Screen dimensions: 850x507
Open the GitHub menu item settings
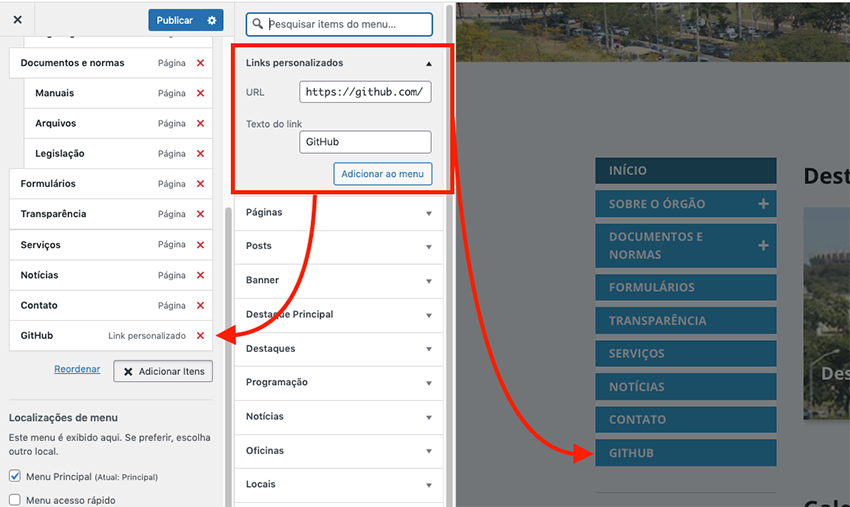pyautogui.click(x=111, y=336)
